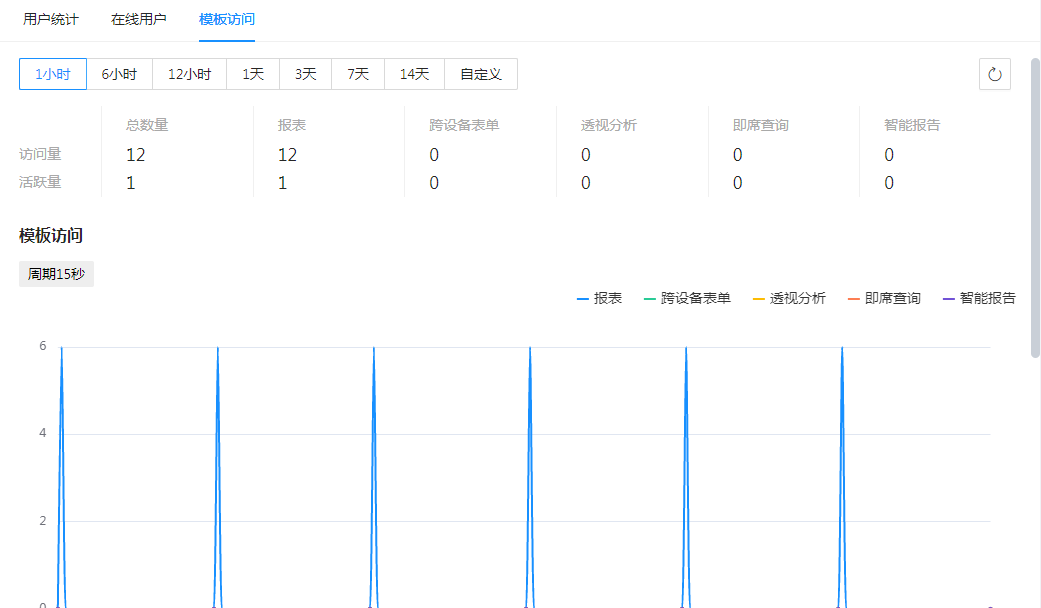Switch time range to 1天
The width and height of the screenshot is (1041, 608).
coord(253,74)
